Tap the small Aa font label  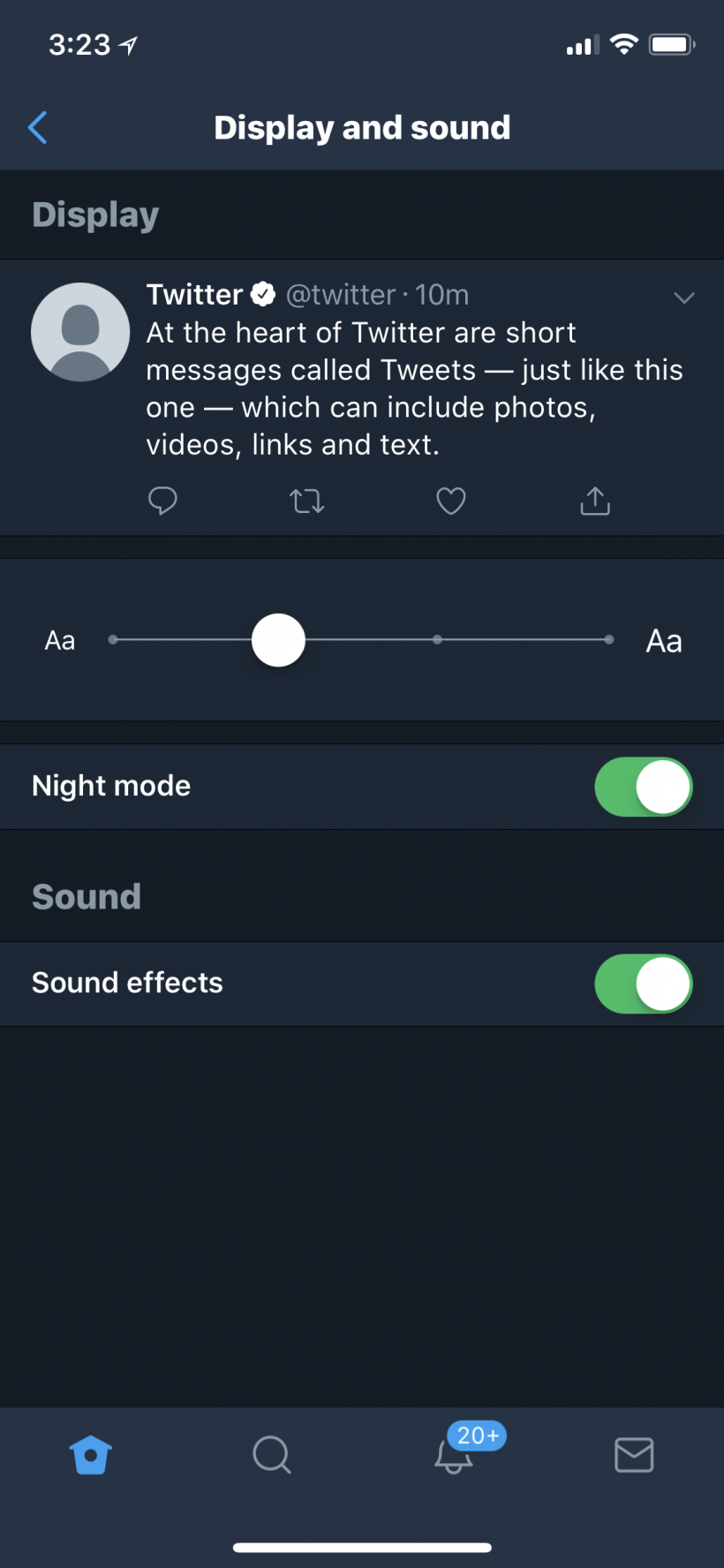point(60,640)
